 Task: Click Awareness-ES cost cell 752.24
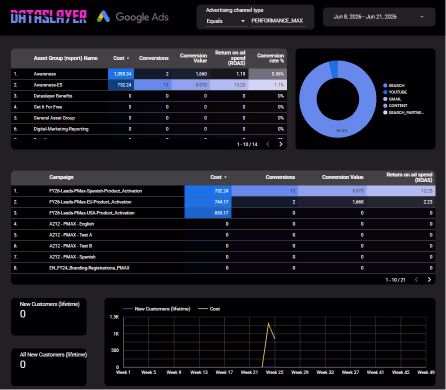(x=121, y=85)
